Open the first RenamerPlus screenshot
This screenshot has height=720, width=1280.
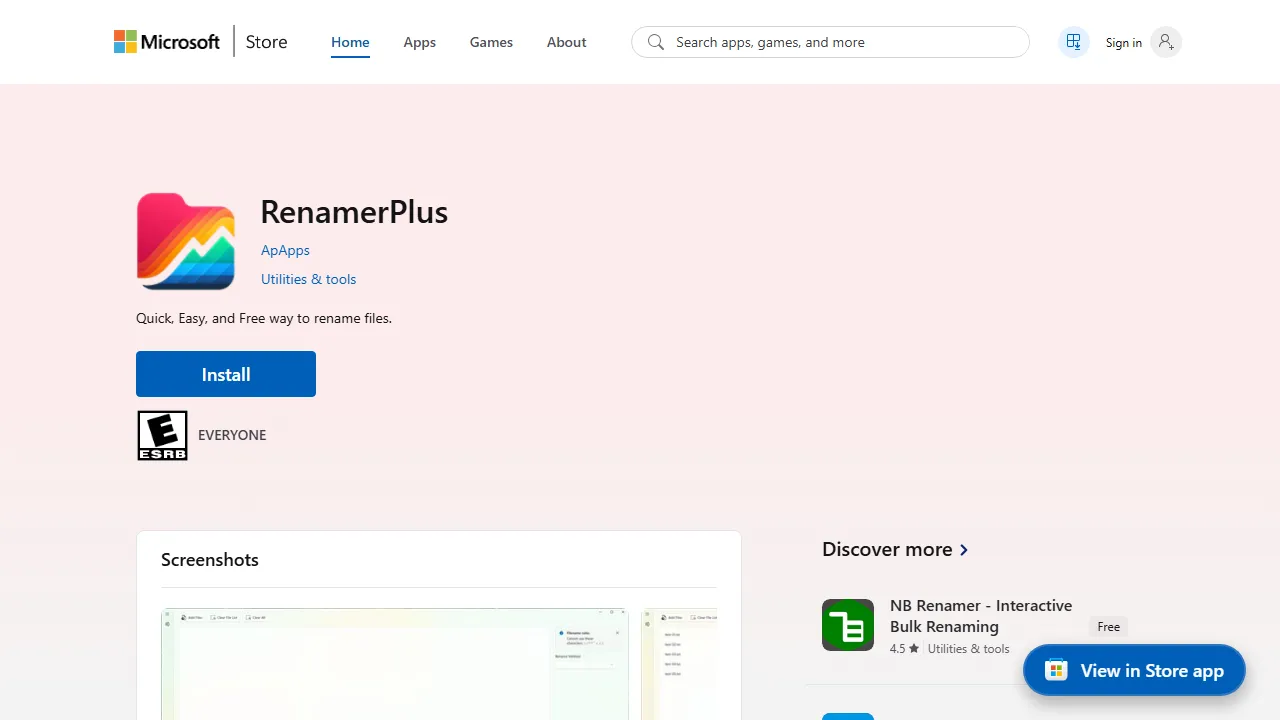click(x=394, y=664)
